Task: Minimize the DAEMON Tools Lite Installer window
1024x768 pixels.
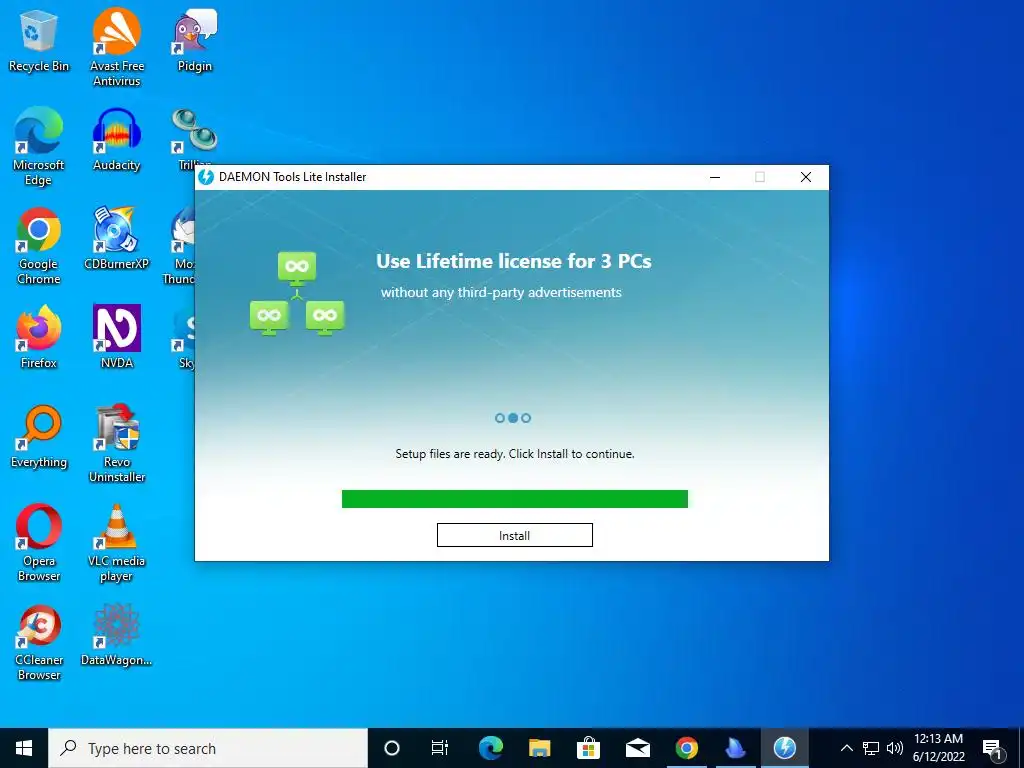Action: point(715,177)
